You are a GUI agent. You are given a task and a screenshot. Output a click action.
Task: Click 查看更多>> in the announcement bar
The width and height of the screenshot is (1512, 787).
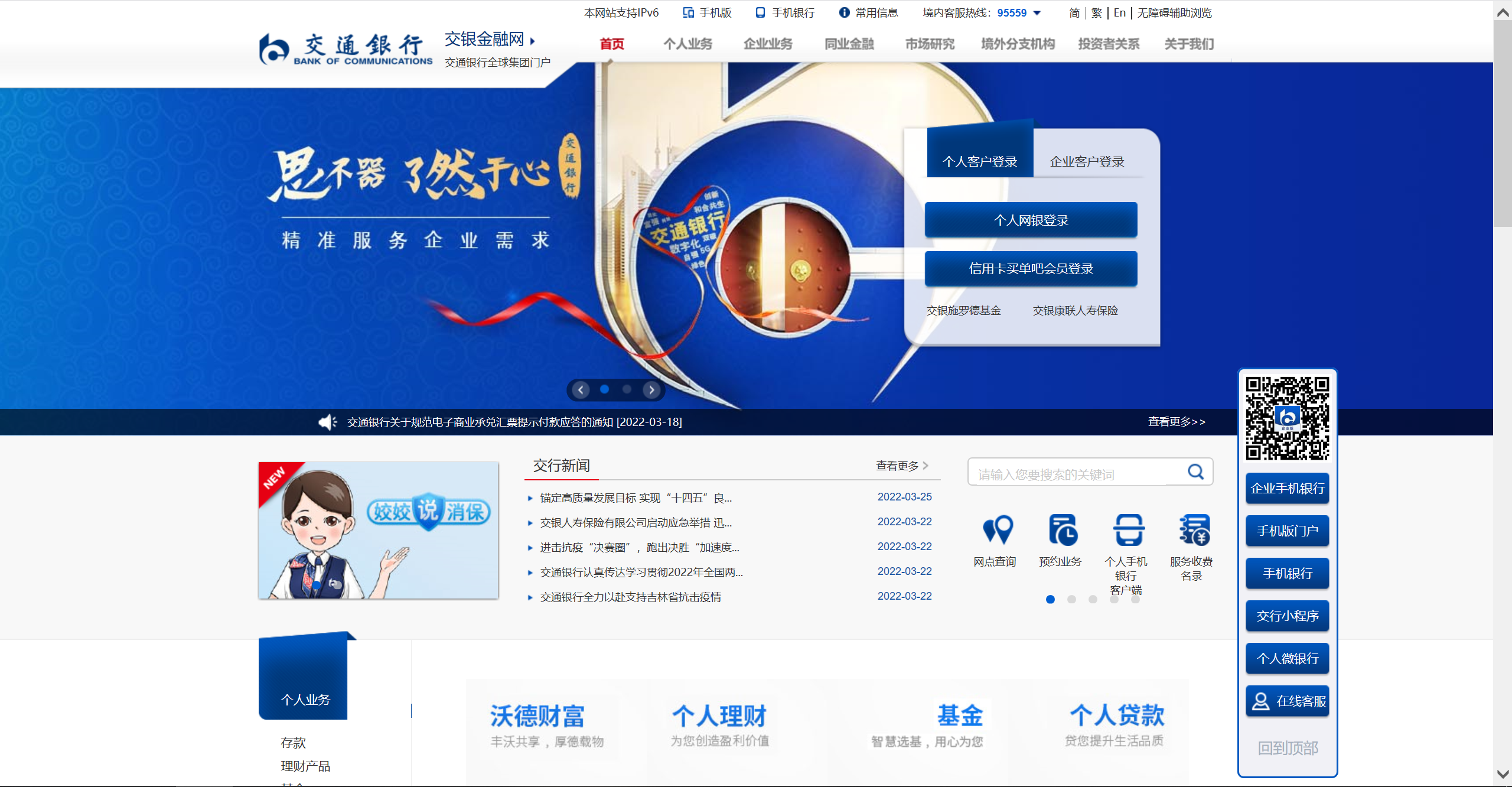[1177, 421]
